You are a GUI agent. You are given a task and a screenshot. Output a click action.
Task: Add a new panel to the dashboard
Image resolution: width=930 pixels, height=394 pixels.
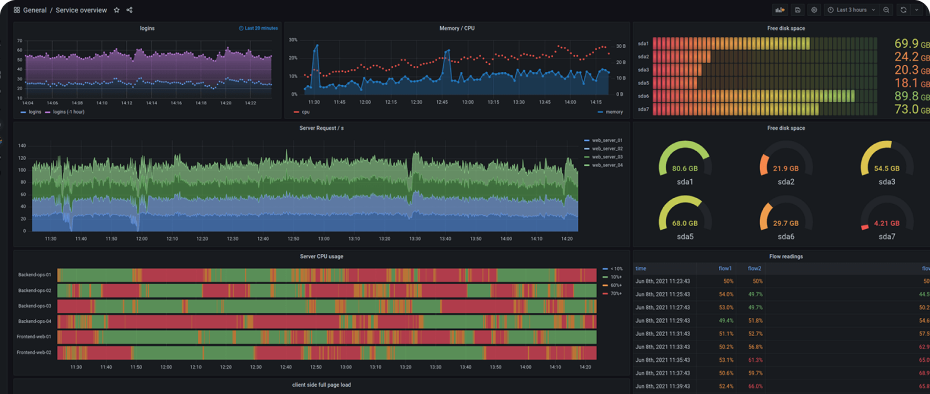tap(780, 10)
